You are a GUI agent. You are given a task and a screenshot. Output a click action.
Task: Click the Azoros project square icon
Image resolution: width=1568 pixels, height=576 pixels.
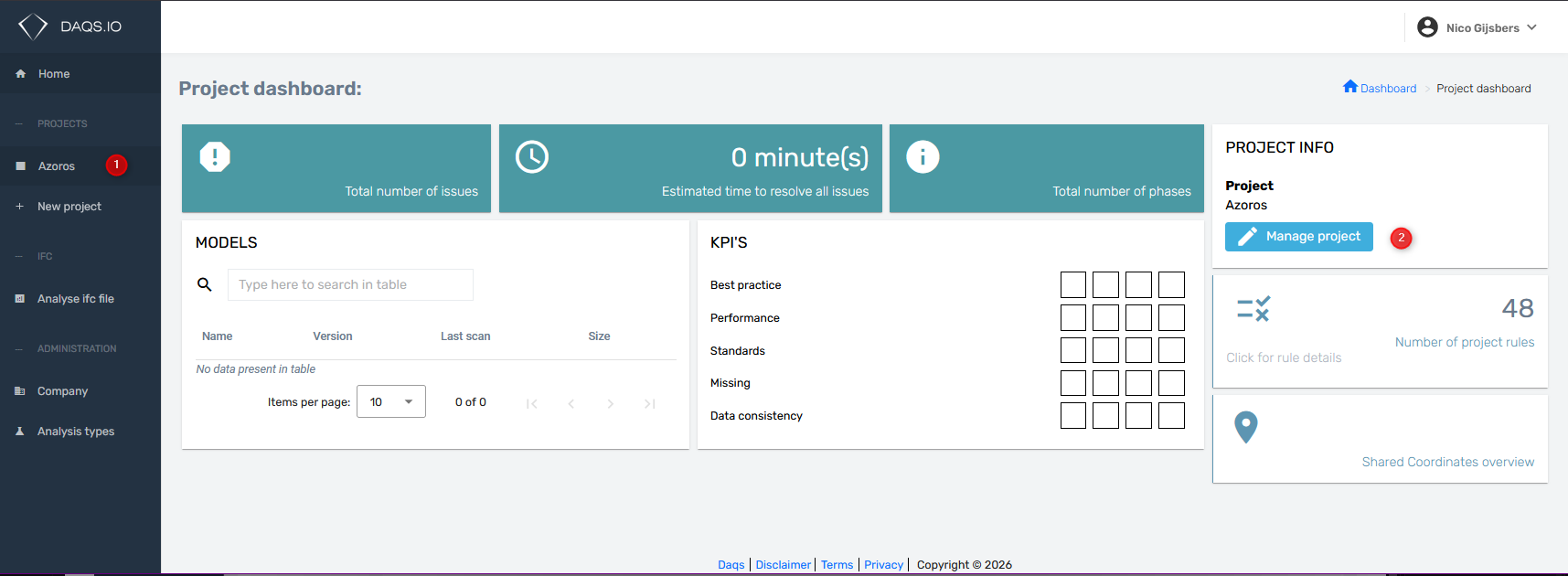[20, 166]
